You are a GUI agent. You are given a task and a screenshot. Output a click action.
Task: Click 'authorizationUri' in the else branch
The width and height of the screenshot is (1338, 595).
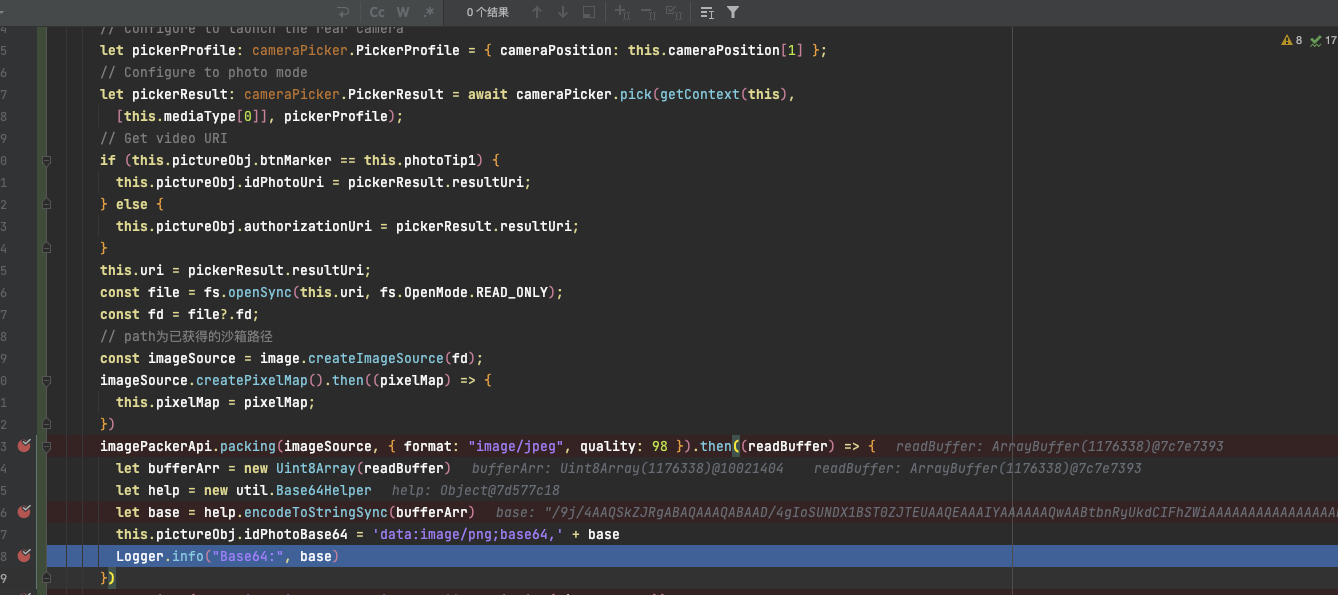(x=308, y=226)
